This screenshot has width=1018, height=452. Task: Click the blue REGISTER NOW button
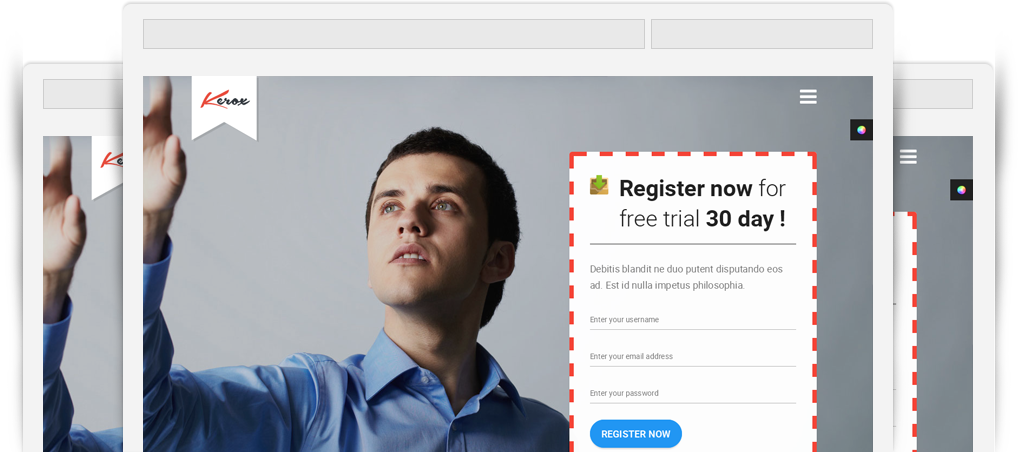coord(636,434)
